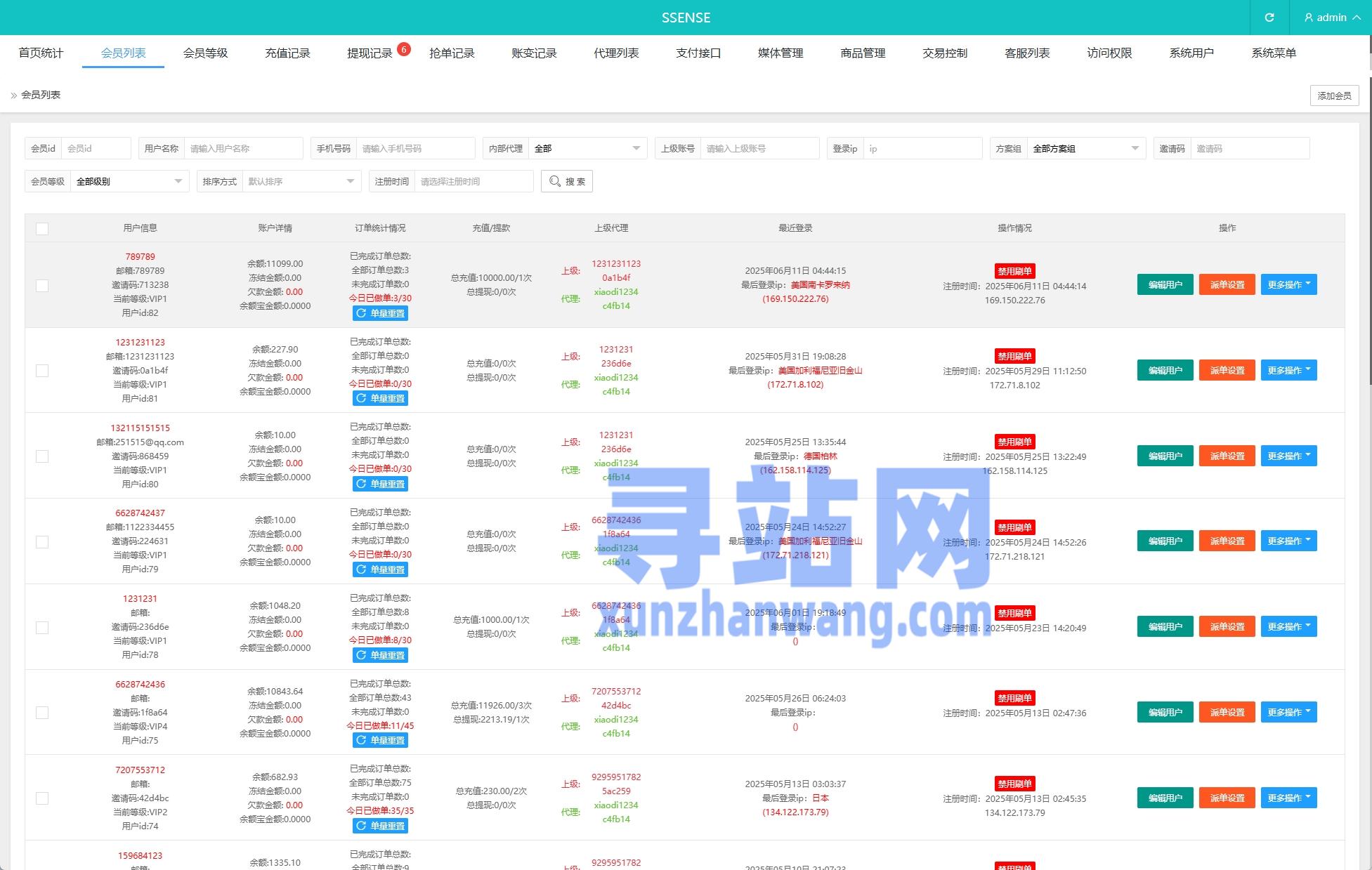Reset order count for user 1231231

(380, 655)
